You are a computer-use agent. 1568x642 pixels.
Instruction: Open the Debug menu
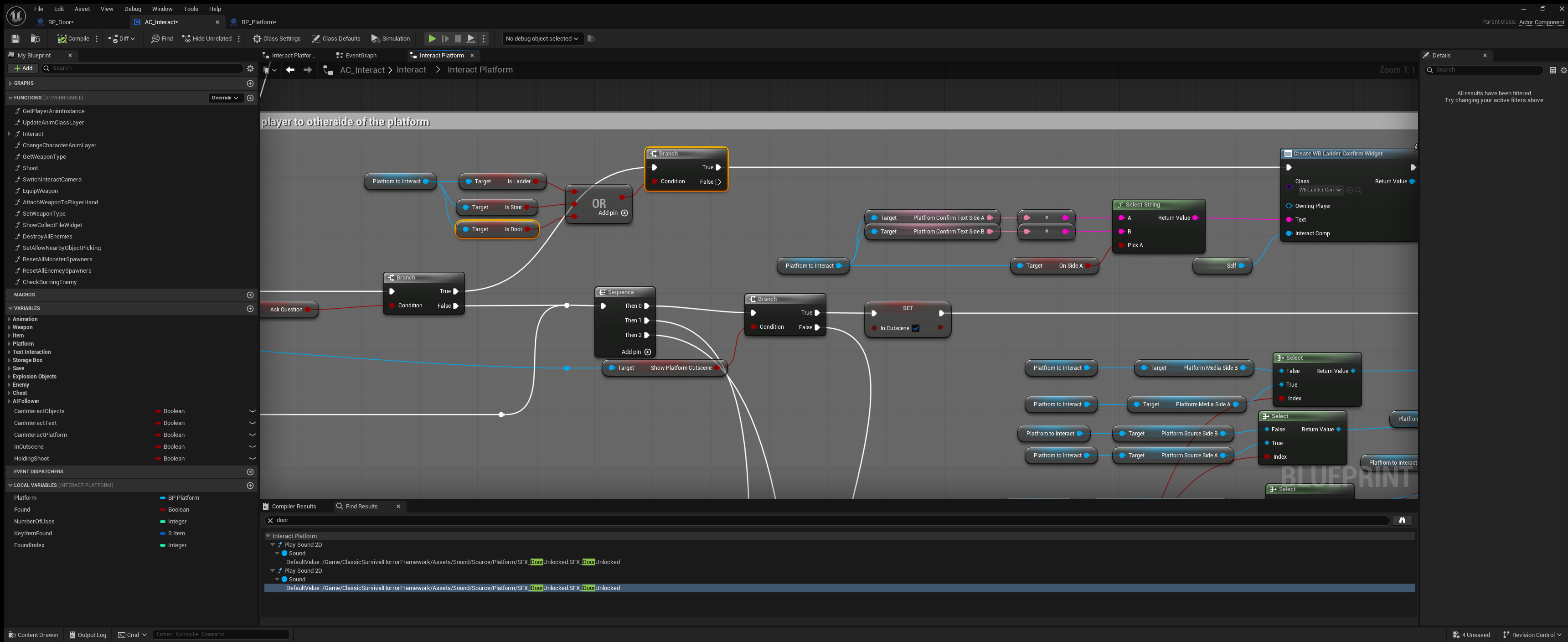(132, 9)
